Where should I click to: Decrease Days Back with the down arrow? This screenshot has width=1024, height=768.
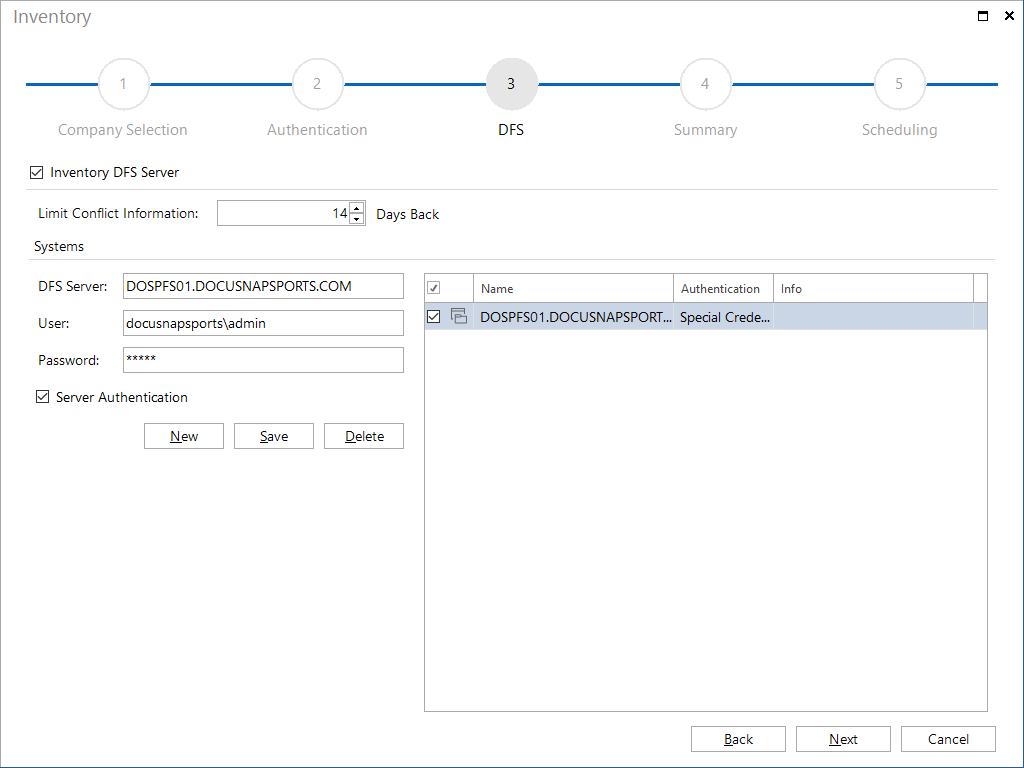tap(357, 219)
